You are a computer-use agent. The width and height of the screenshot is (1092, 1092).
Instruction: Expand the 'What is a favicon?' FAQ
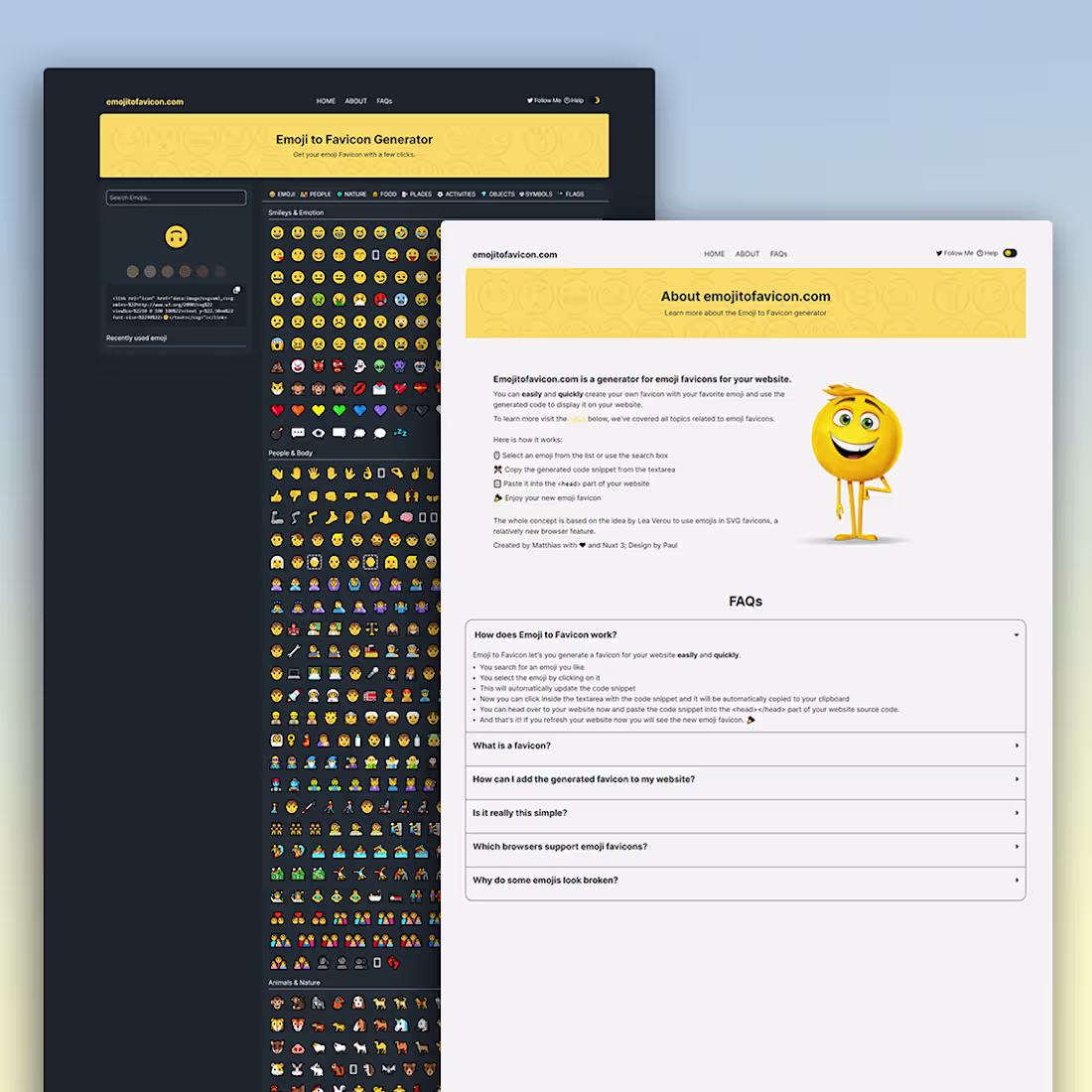coord(746,746)
